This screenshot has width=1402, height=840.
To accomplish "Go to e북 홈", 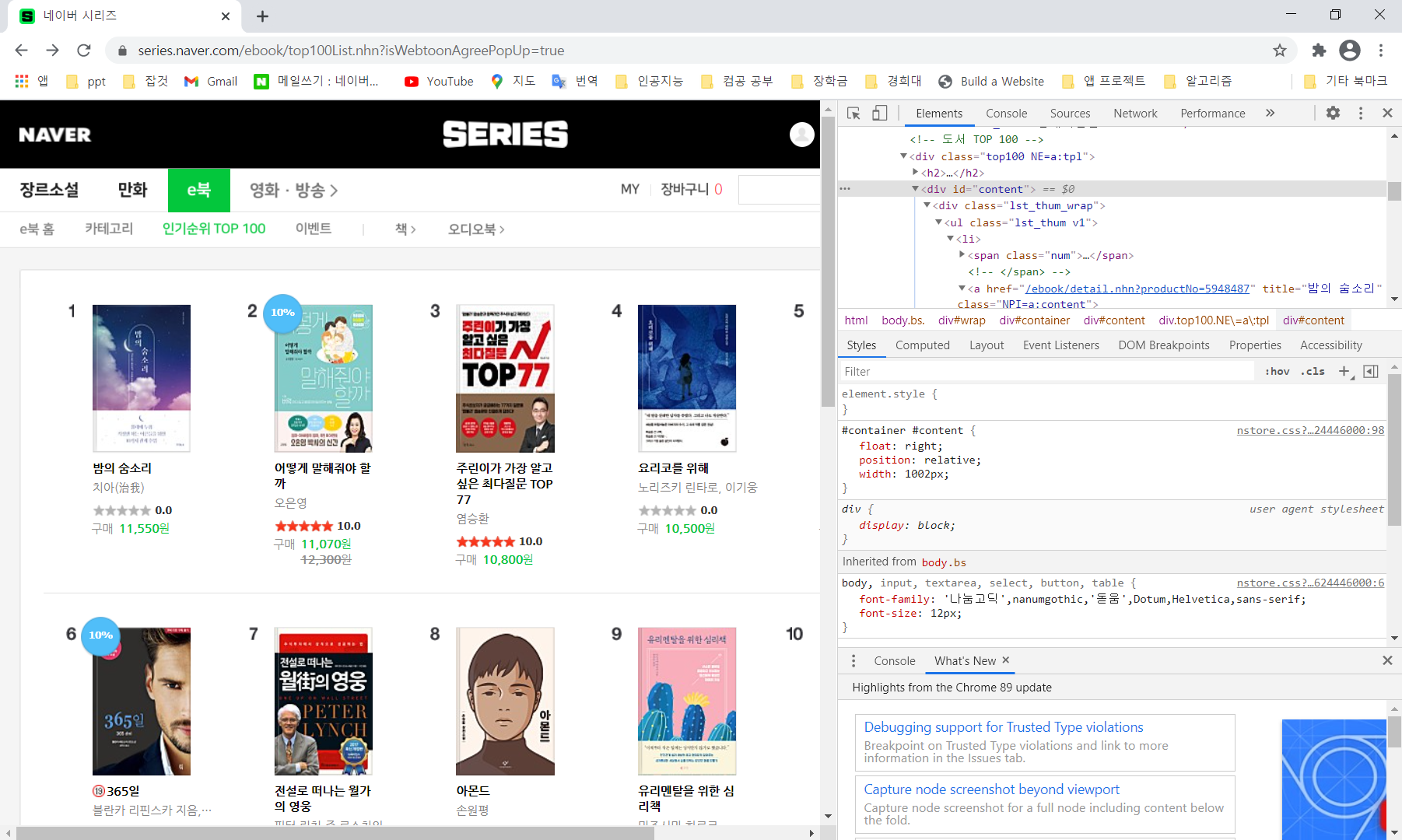I will (x=37, y=229).
